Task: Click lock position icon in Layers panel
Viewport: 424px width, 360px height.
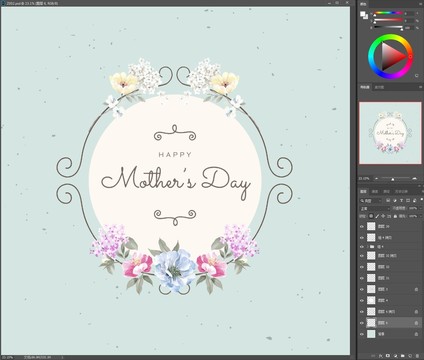Action: (383, 216)
